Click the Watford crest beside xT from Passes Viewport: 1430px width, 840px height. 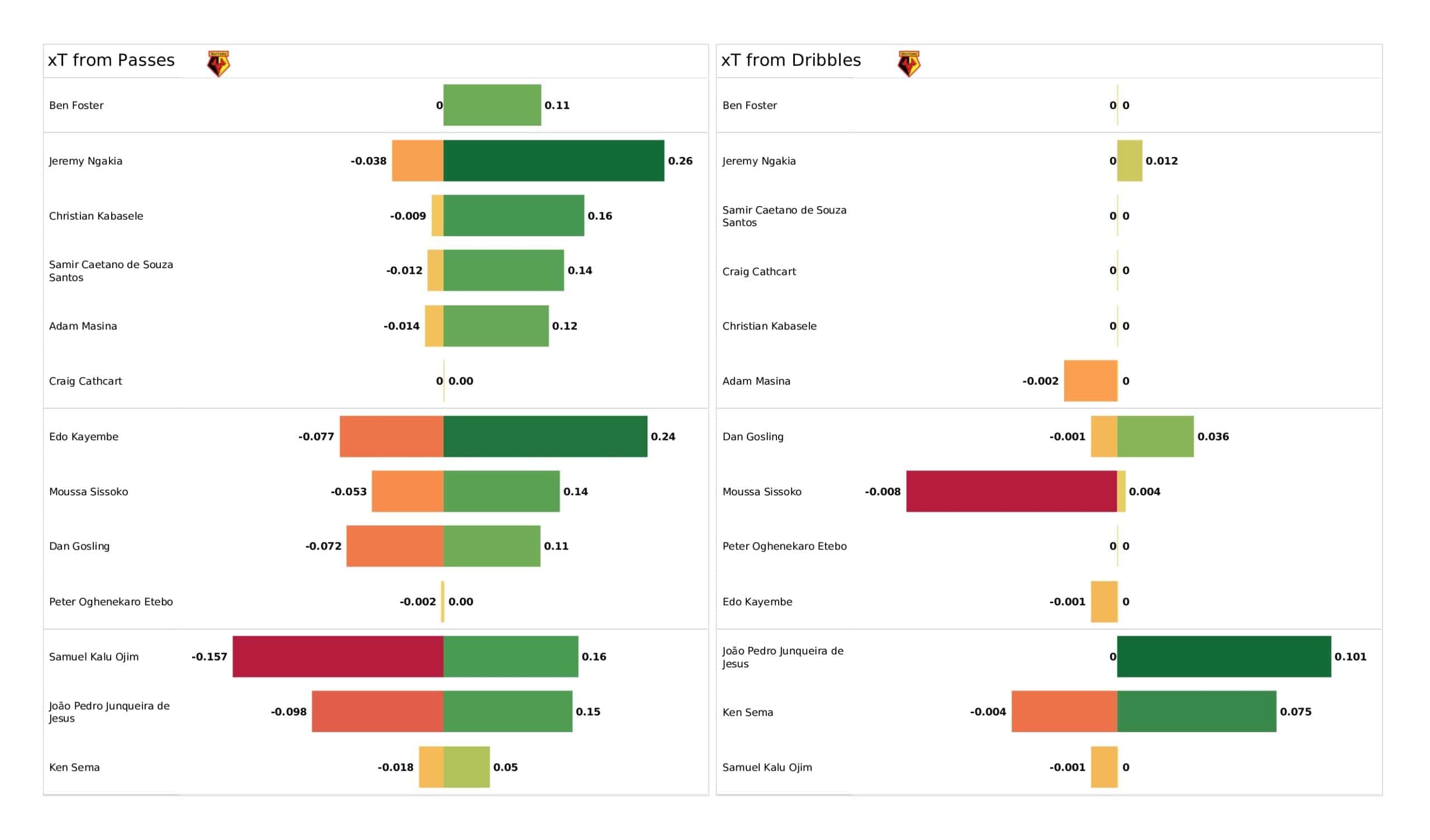point(218,64)
